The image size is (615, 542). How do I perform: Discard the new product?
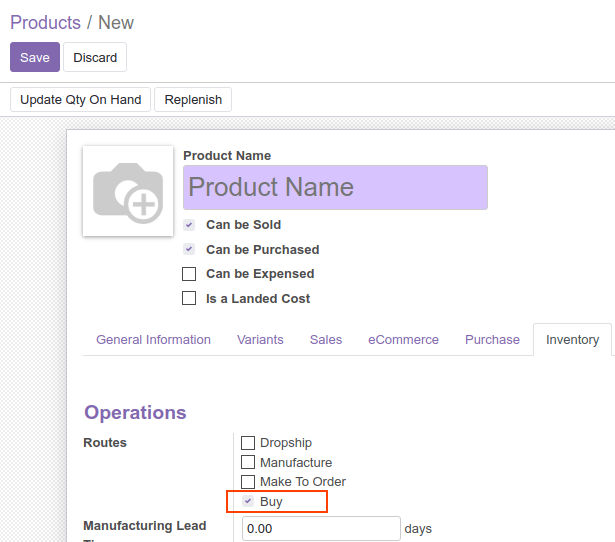(95, 57)
